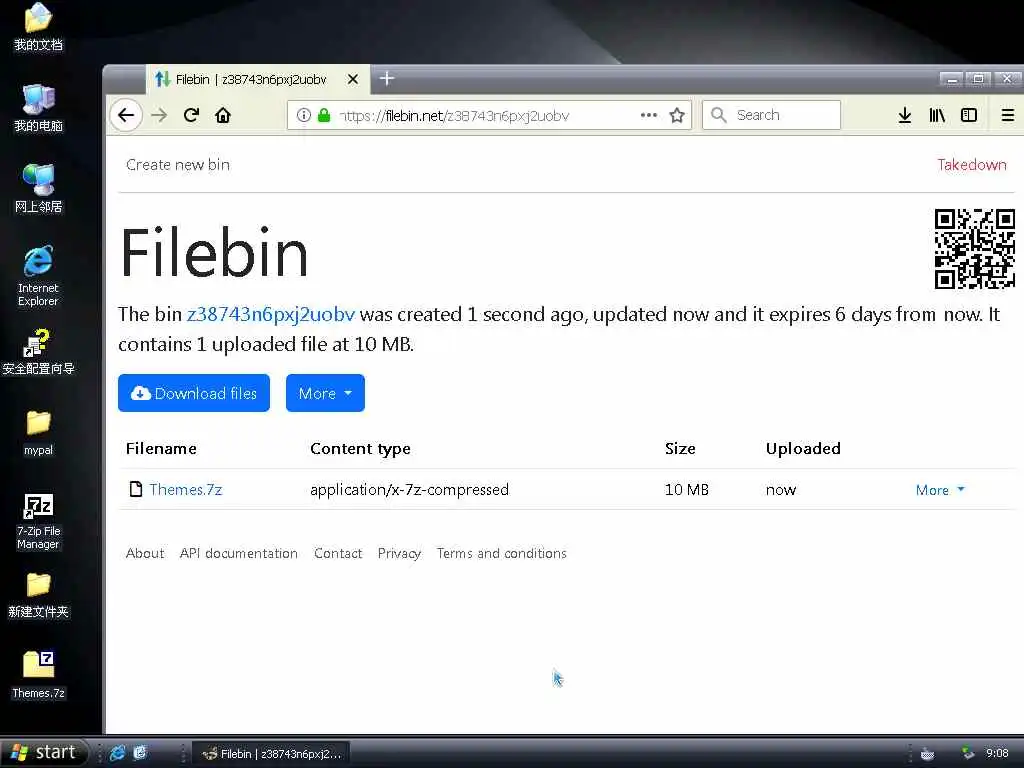Click the green padlock security icon
Screen dimensions: 1024x768
click(x=324, y=116)
